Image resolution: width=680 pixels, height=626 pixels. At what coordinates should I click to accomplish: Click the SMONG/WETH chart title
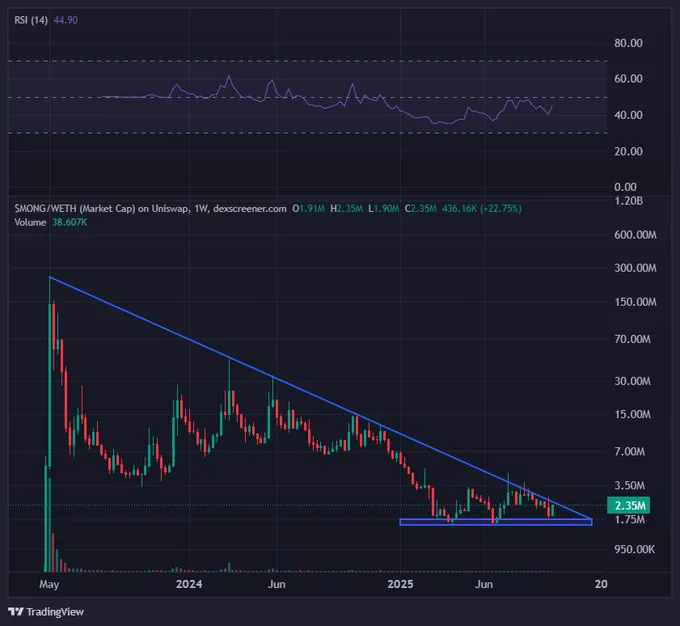tap(150, 209)
